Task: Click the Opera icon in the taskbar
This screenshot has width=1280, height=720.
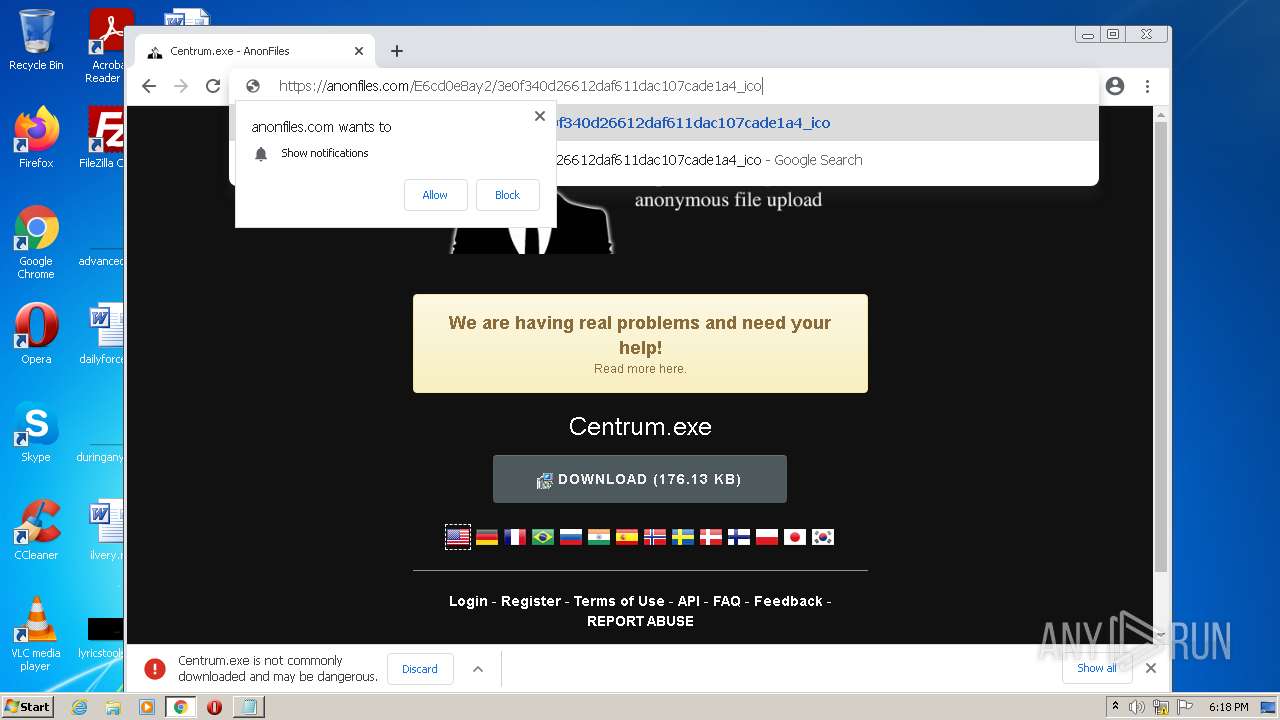Action: pyautogui.click(x=214, y=707)
